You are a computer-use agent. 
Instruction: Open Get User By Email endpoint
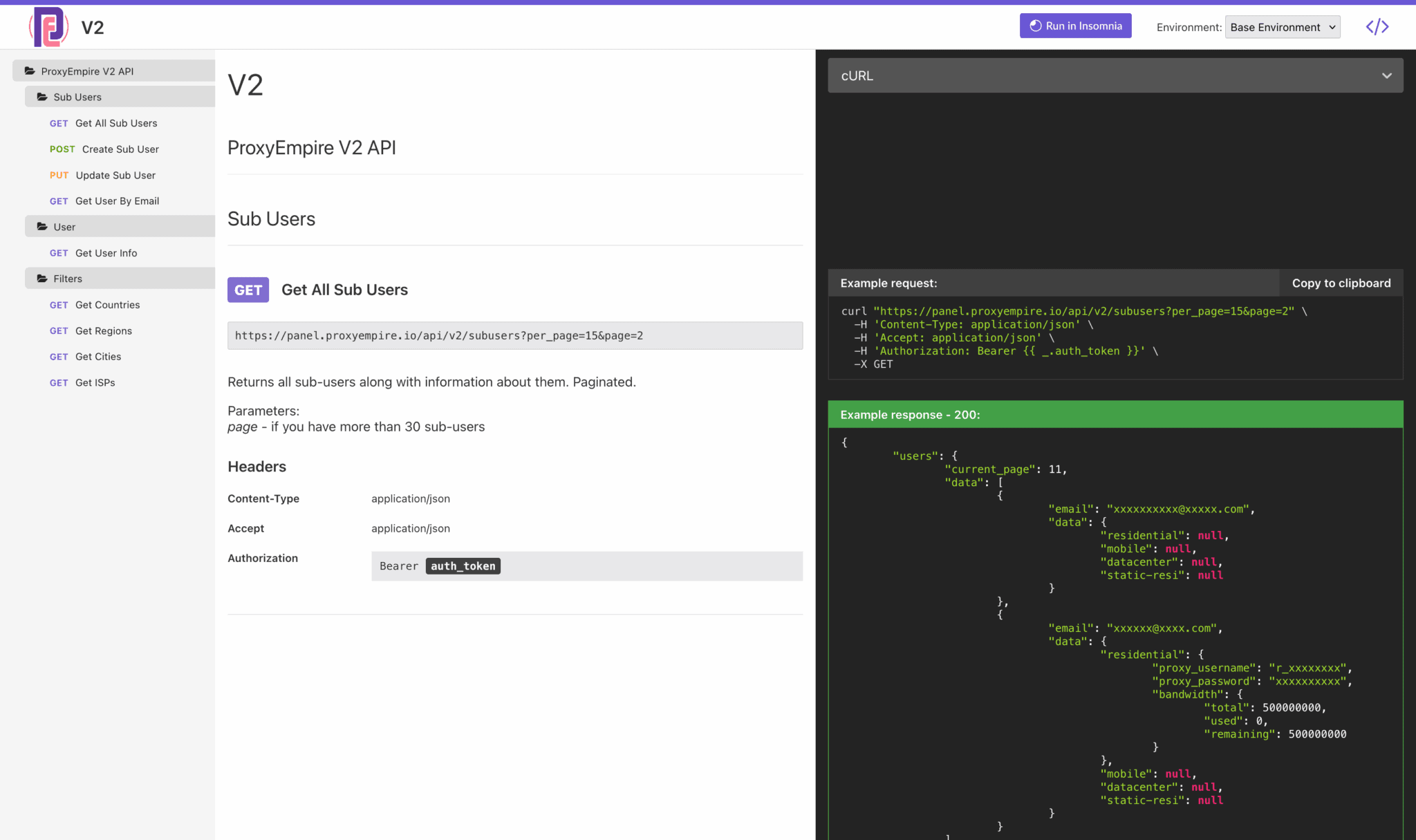[x=118, y=200]
